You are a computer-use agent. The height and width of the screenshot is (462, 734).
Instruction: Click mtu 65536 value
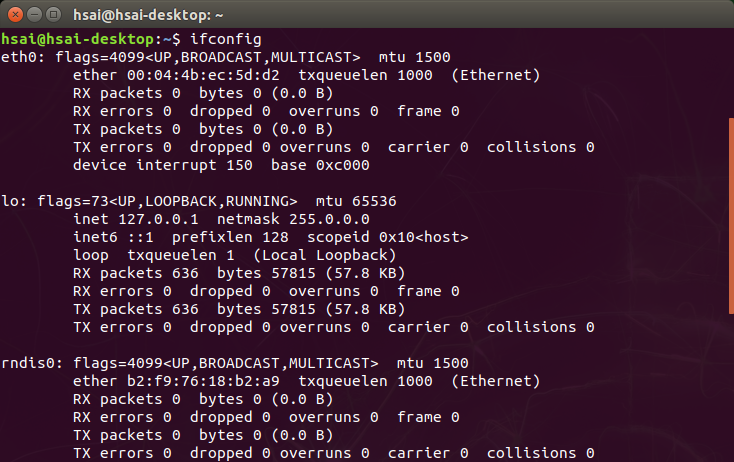coord(356,201)
